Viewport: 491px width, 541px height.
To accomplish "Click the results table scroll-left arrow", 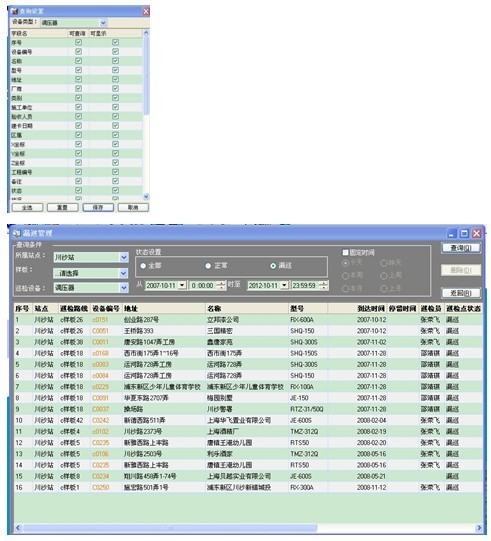I will (x=18, y=528).
